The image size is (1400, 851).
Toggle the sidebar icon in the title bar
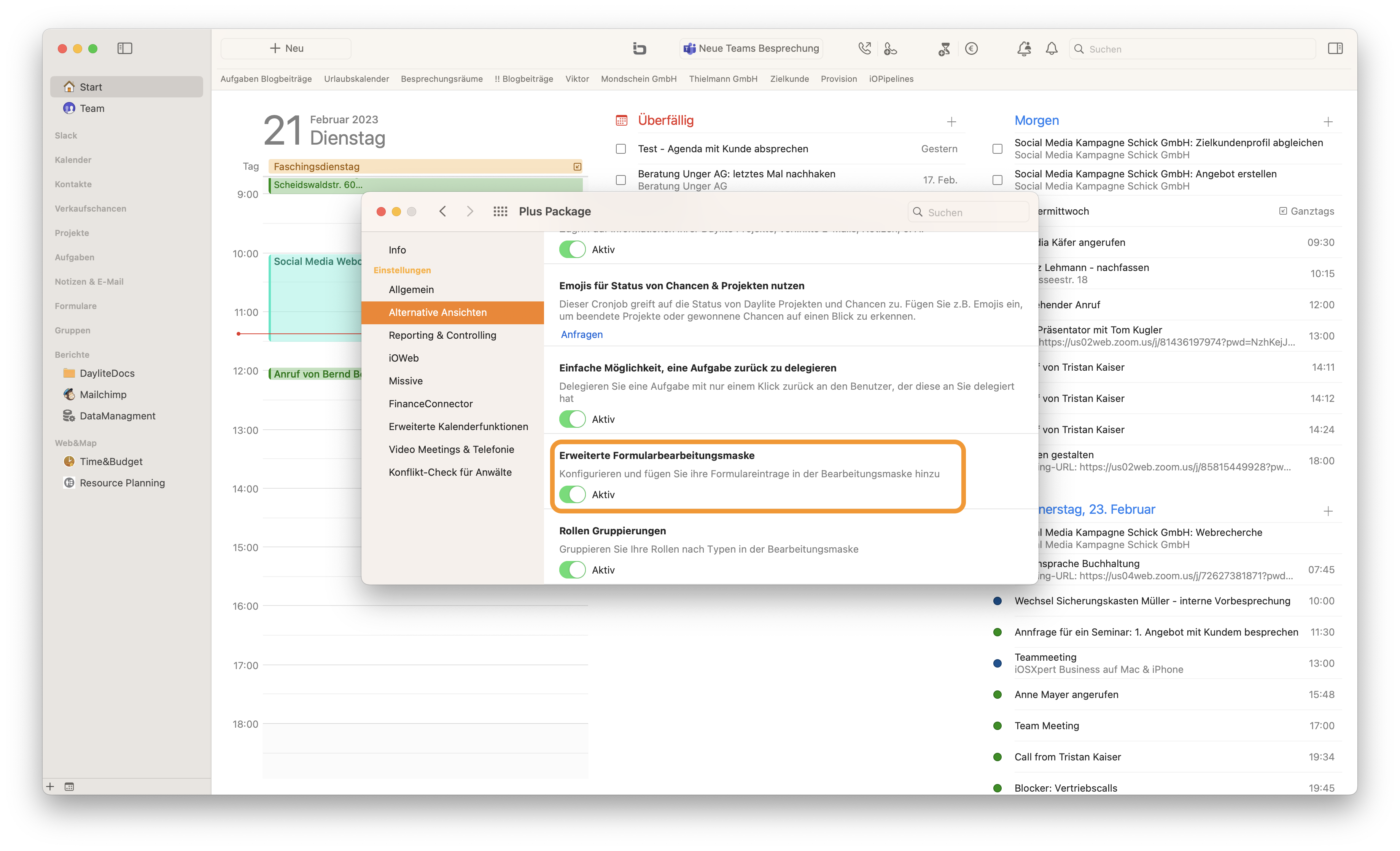pyautogui.click(x=124, y=48)
